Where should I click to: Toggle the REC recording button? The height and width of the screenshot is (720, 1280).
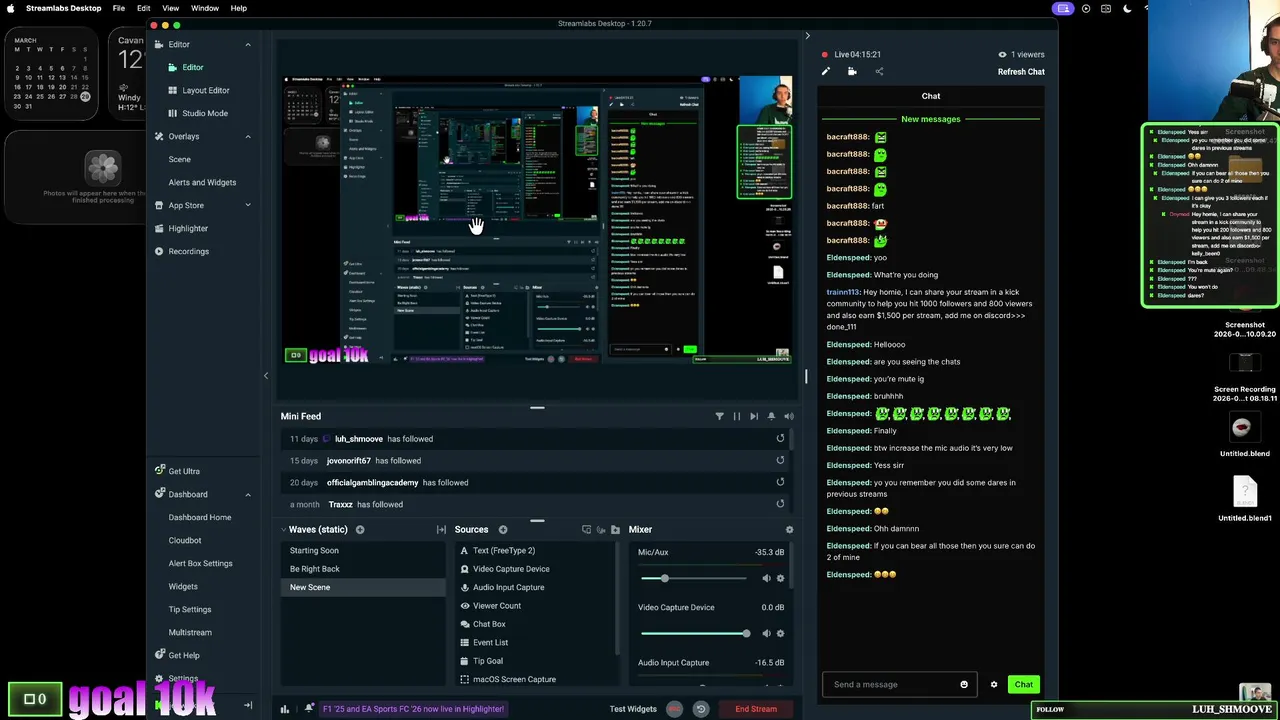674,709
